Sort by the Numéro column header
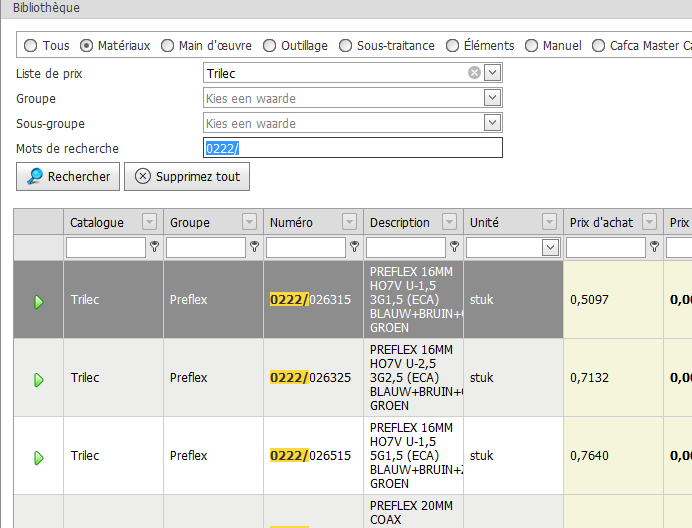Screen dimensions: 692x528 (x=291, y=223)
